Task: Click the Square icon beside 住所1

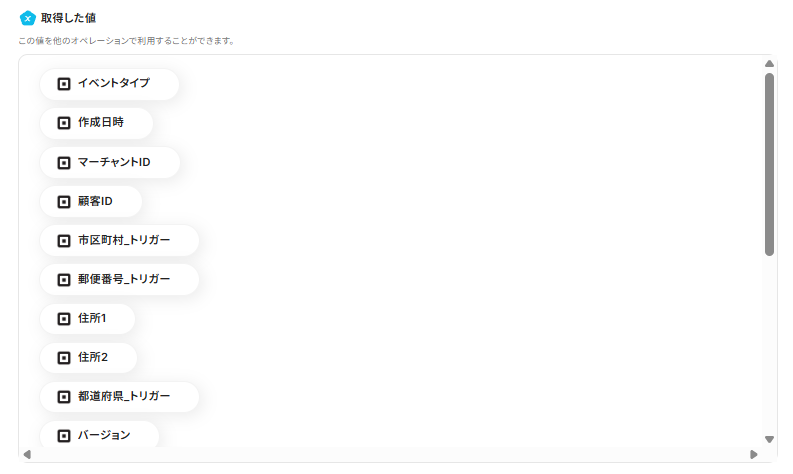Action: click(64, 319)
